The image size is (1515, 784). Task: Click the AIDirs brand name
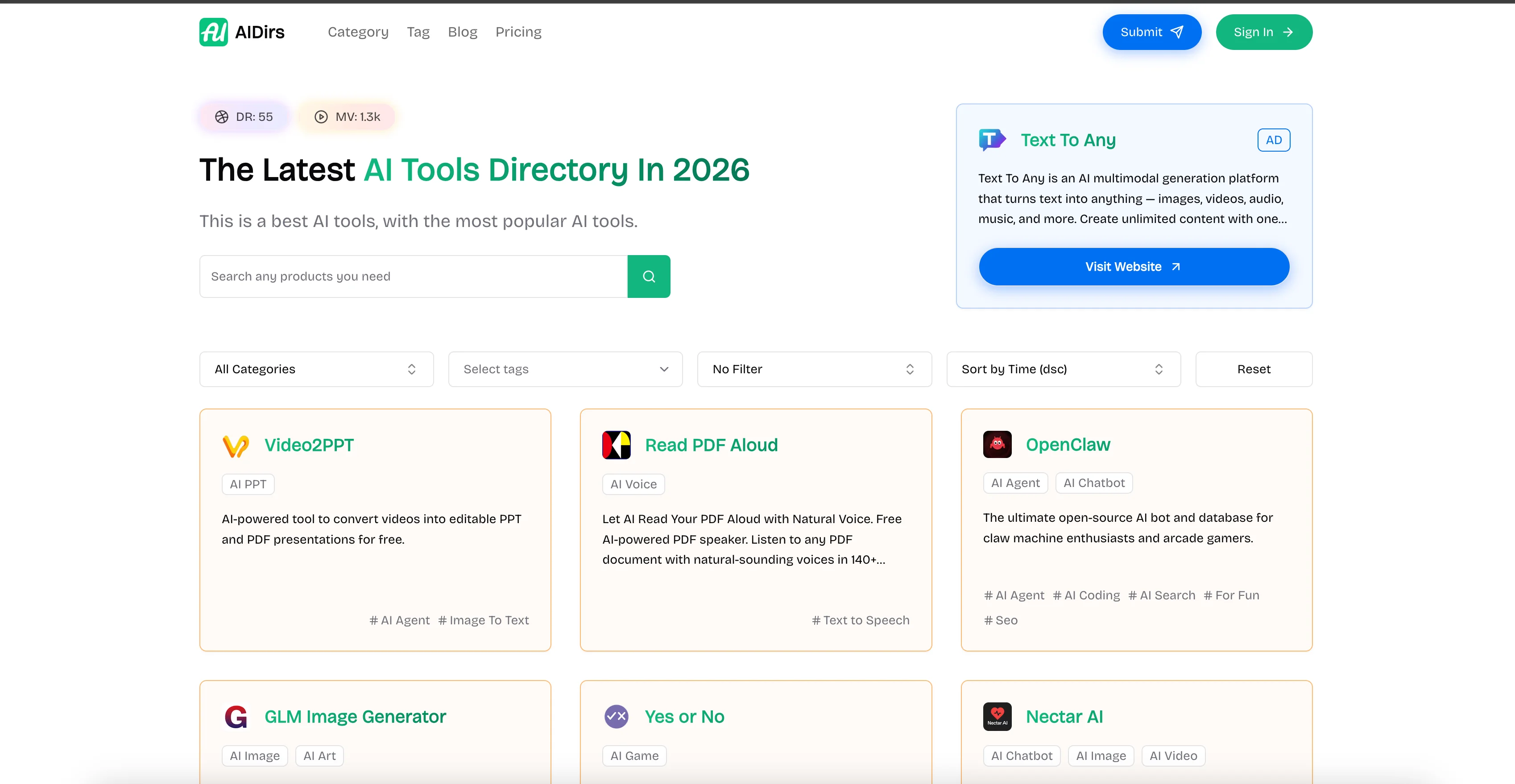tap(260, 32)
